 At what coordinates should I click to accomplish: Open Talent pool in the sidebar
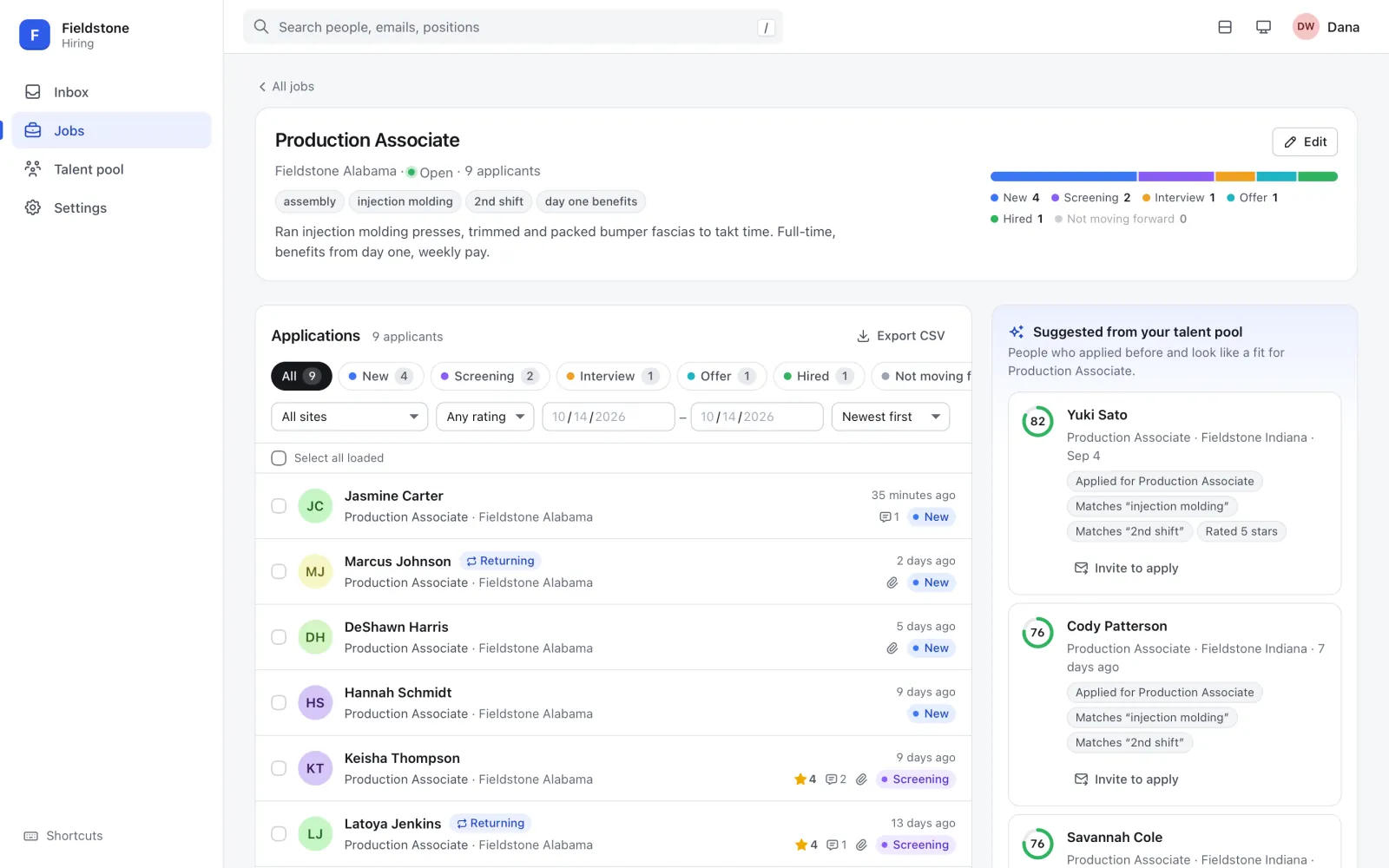pyautogui.click(x=111, y=169)
